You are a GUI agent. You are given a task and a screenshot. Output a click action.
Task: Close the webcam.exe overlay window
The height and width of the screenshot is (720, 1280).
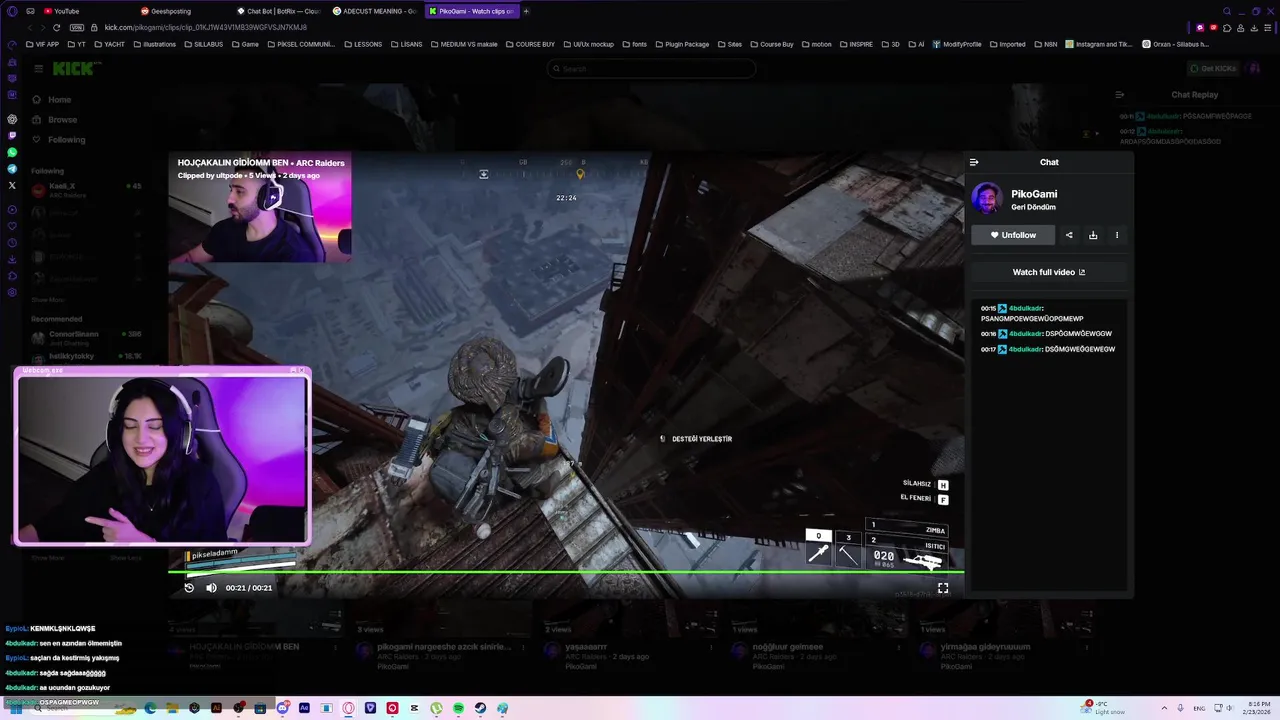click(302, 370)
